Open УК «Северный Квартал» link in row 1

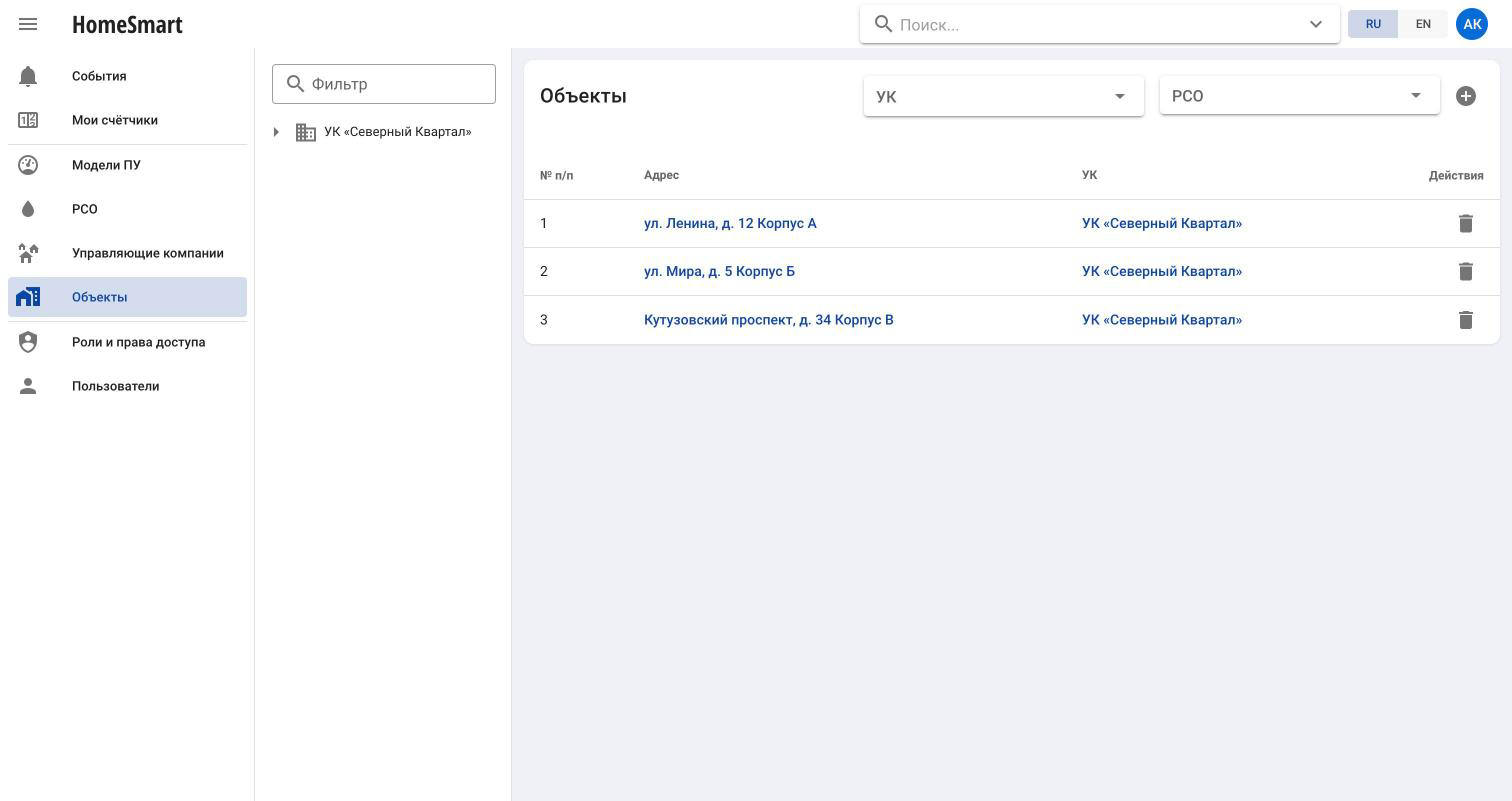pyautogui.click(x=1162, y=223)
